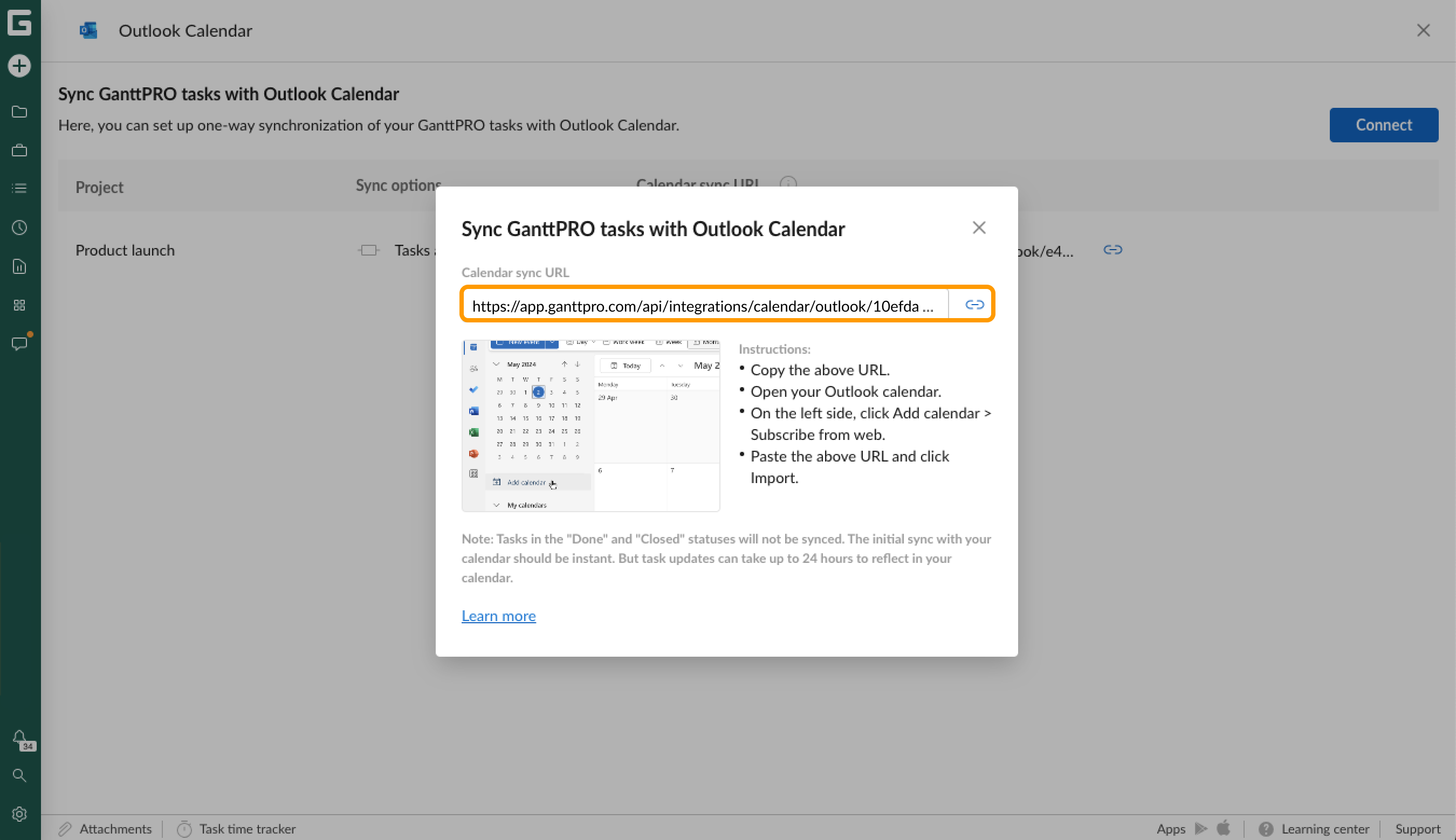The image size is (1456, 840).
Task: Open the portfolio briefcase icon in the sidebar
Action: pyautogui.click(x=19, y=150)
